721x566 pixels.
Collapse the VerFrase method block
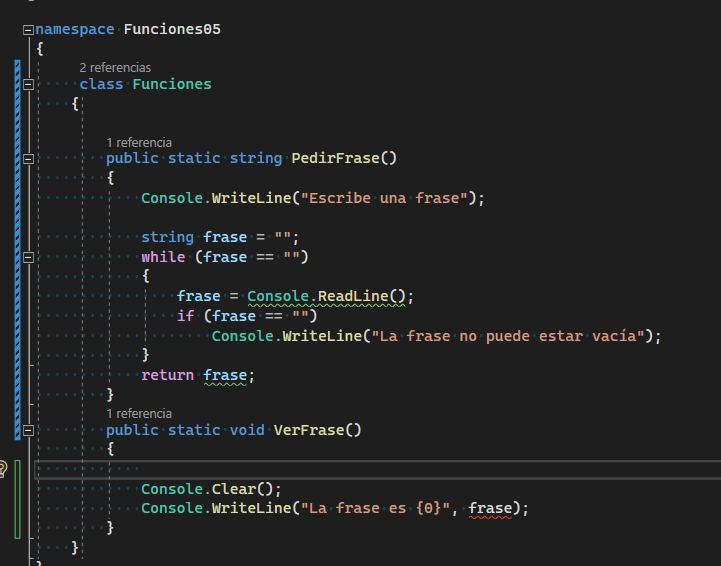point(28,431)
